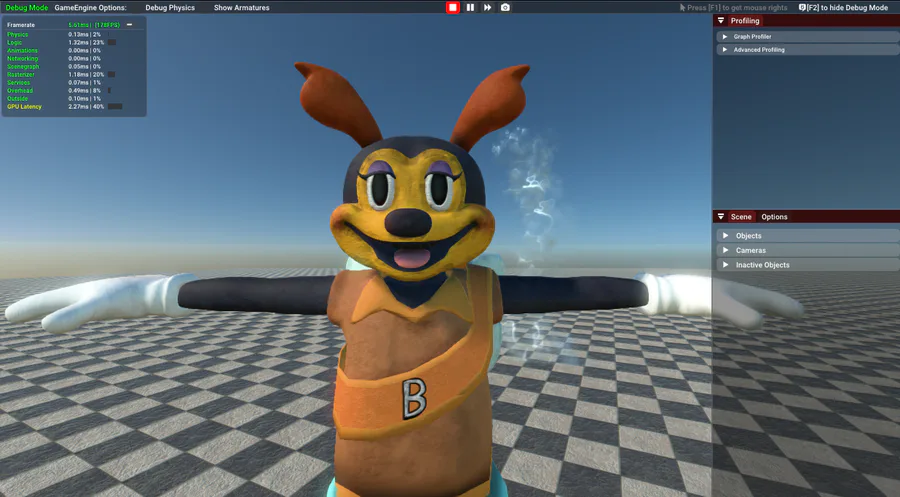Collapse the Framerate panel with the minus button
This screenshot has height=497, width=900.
pos(129,25)
